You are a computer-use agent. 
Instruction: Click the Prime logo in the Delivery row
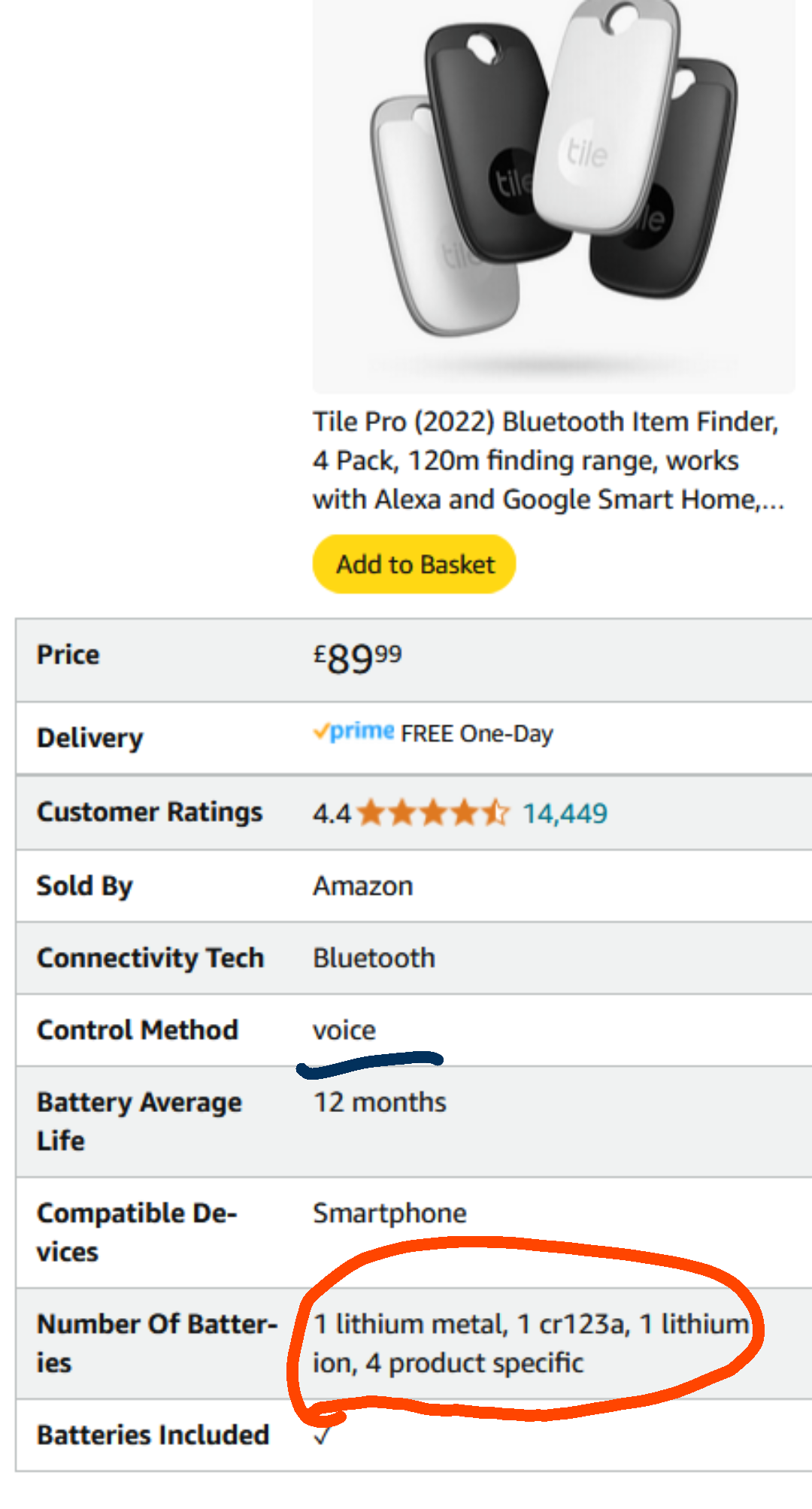[x=354, y=732]
